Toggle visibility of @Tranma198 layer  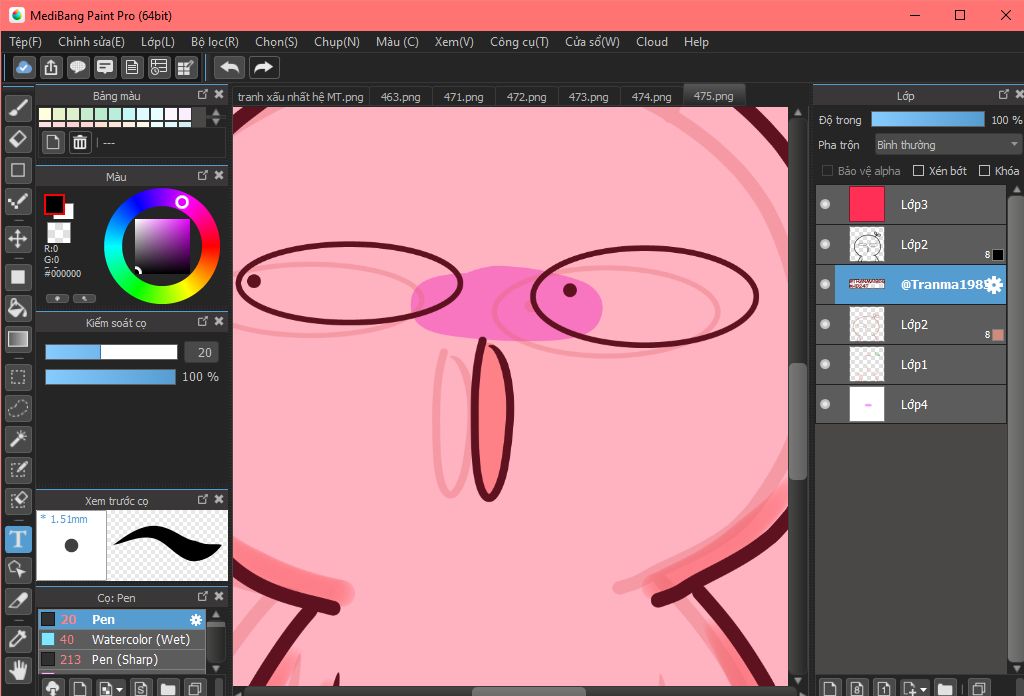coord(825,284)
